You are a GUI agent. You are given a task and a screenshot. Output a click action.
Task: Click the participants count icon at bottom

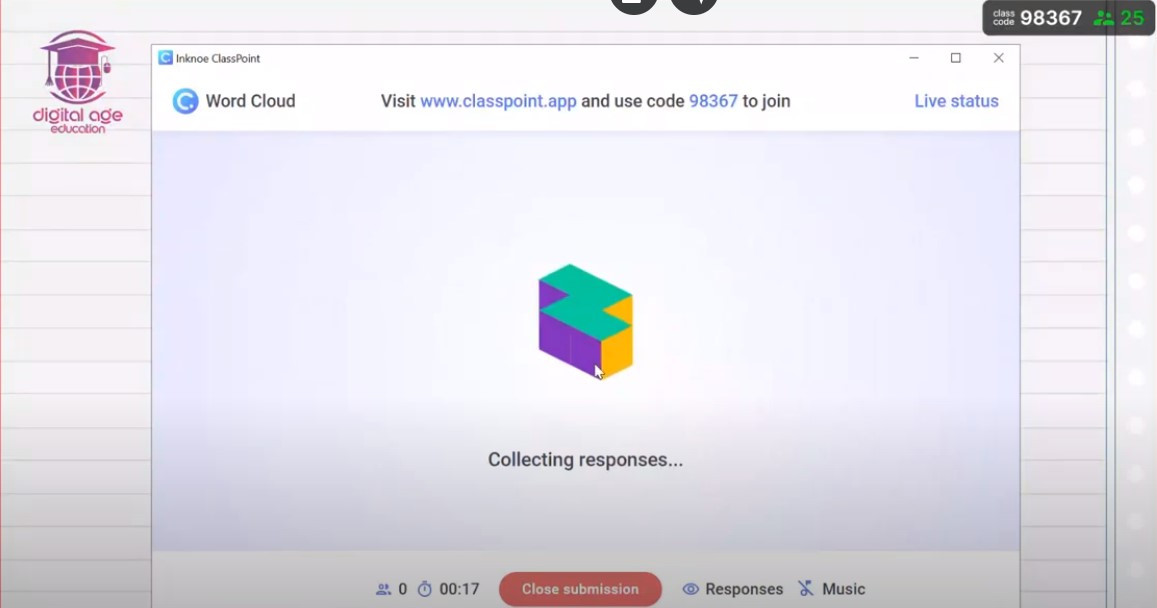[384, 589]
